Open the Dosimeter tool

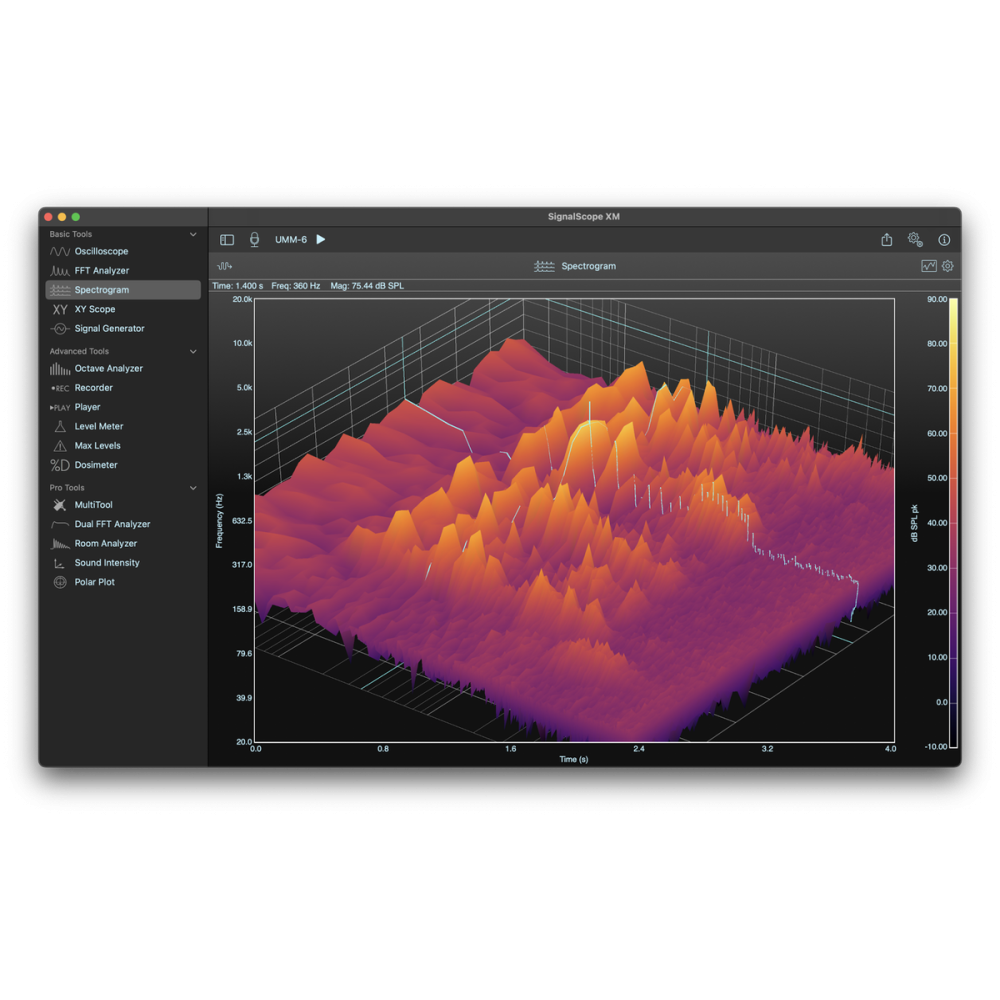pyautogui.click(x=95, y=465)
